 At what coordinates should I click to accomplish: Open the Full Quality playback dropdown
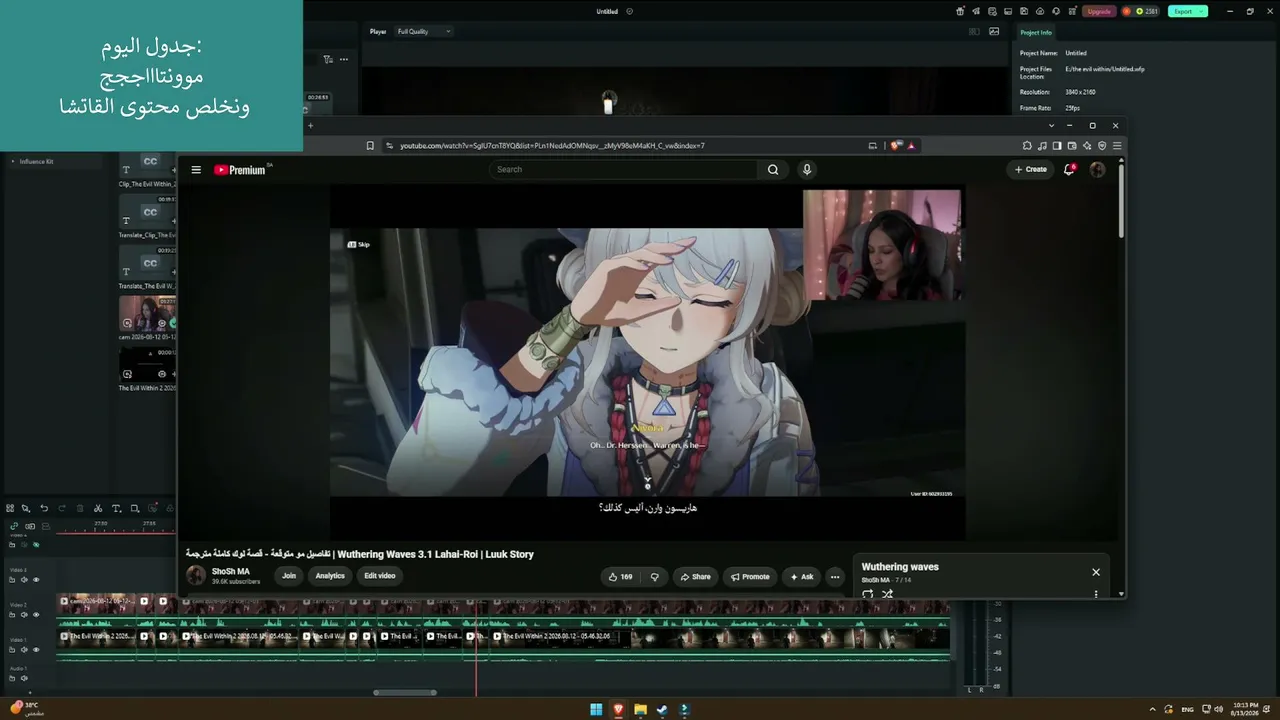coord(424,32)
